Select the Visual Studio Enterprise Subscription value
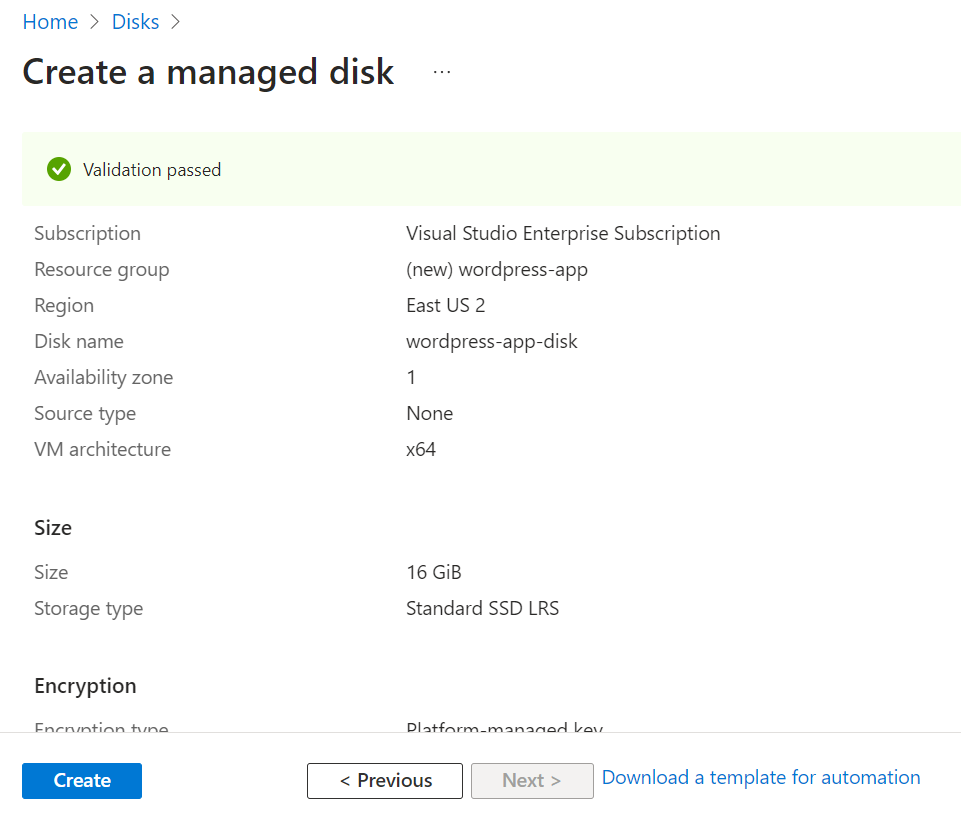 [563, 234]
